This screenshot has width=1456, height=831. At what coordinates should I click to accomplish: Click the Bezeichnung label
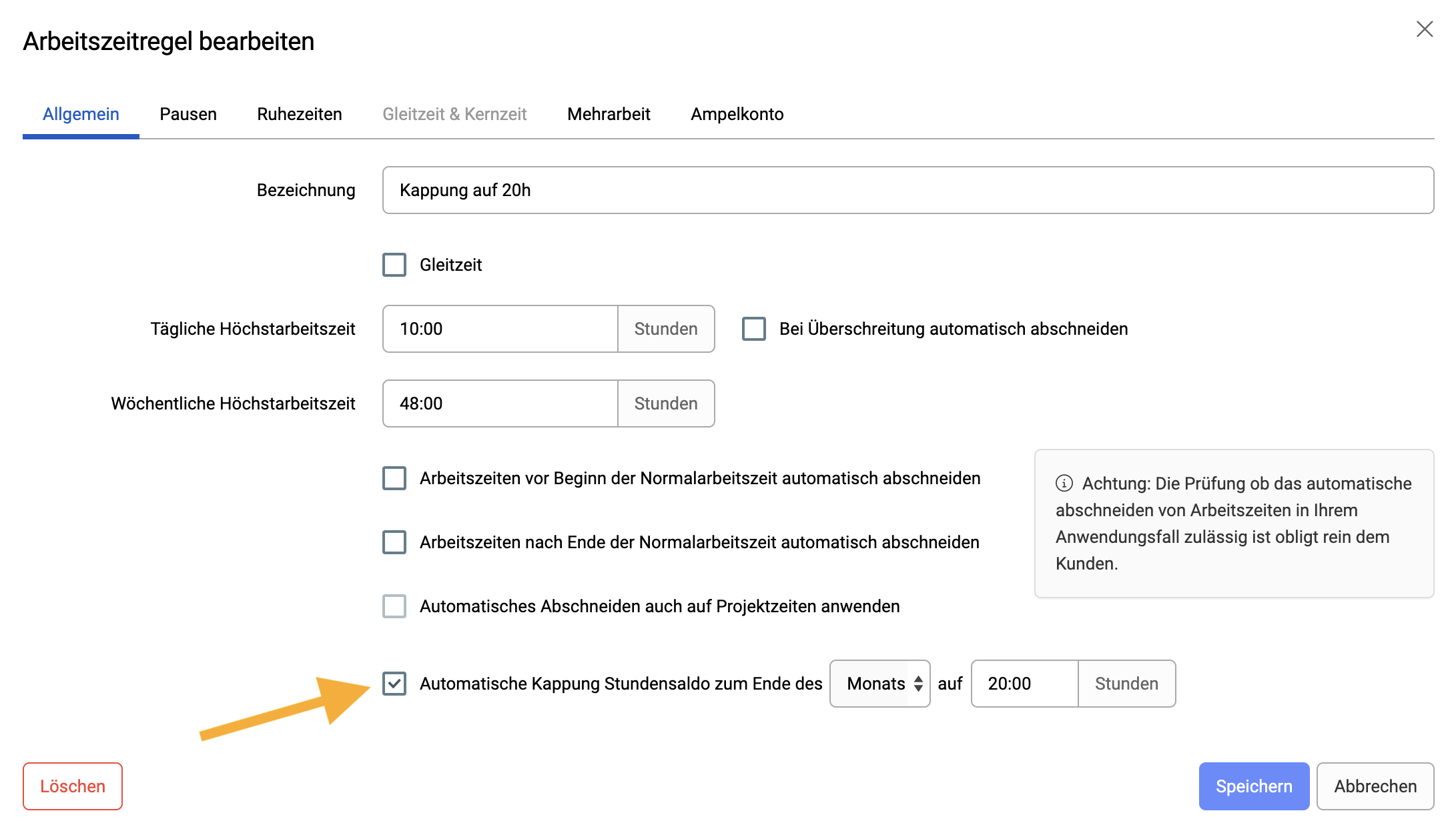point(306,190)
